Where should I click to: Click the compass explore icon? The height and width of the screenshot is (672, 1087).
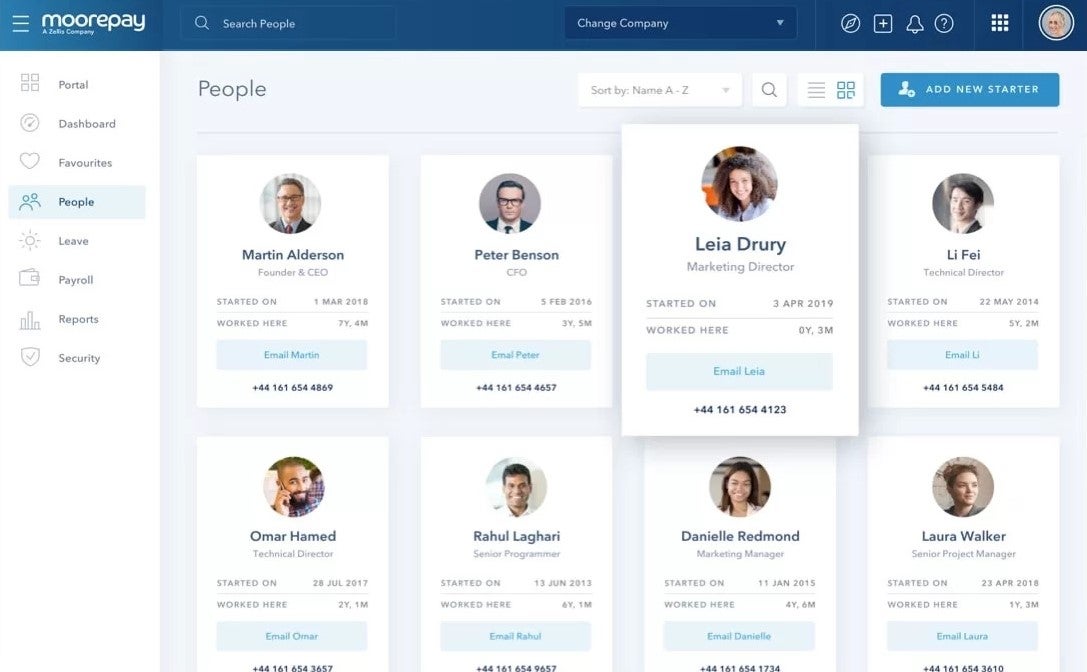[x=850, y=24]
